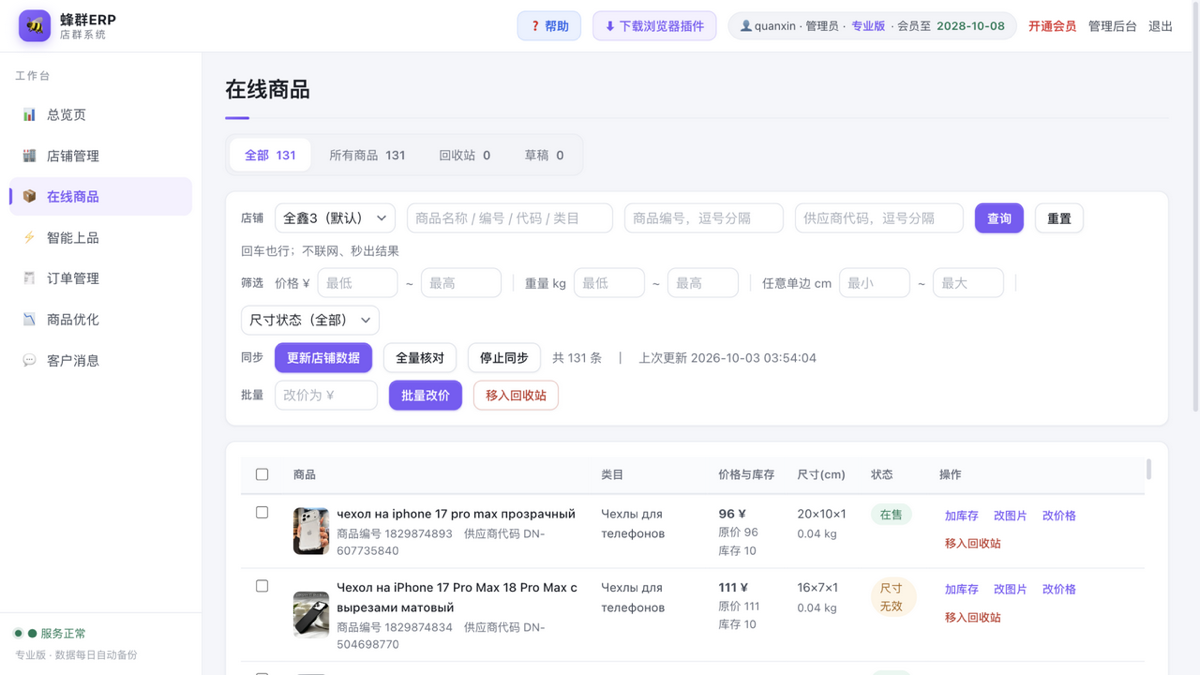Click 更新店铺数据 button
The height and width of the screenshot is (675, 1200).
pyautogui.click(x=323, y=358)
